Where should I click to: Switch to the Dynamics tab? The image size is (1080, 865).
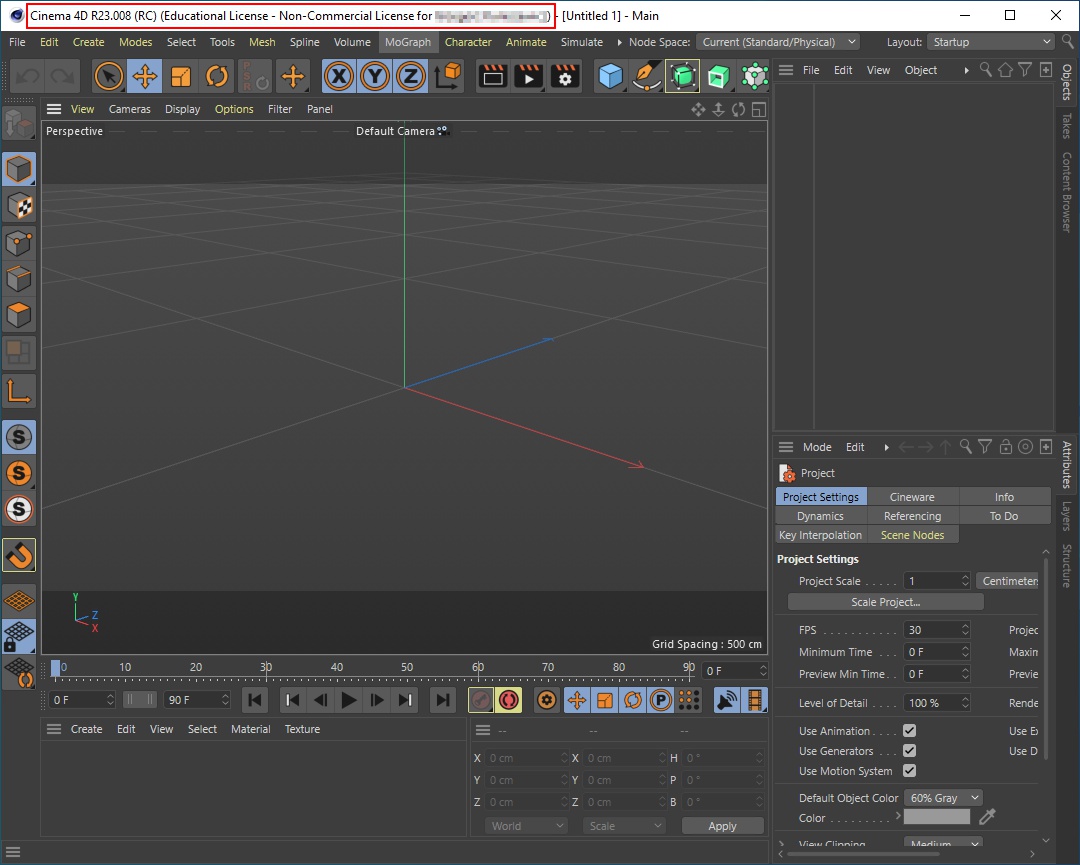[x=820, y=516]
